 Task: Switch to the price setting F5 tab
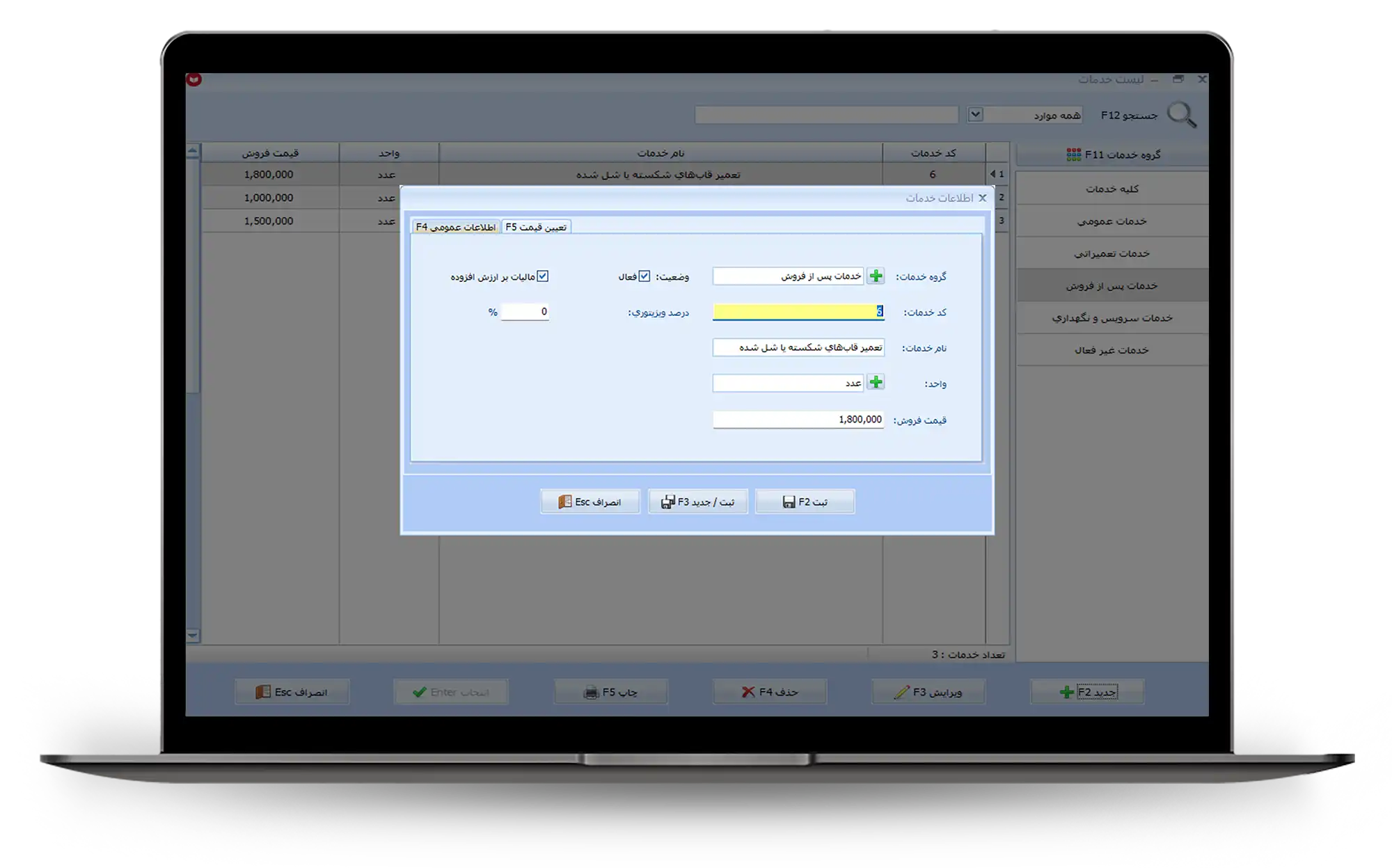[x=536, y=227]
